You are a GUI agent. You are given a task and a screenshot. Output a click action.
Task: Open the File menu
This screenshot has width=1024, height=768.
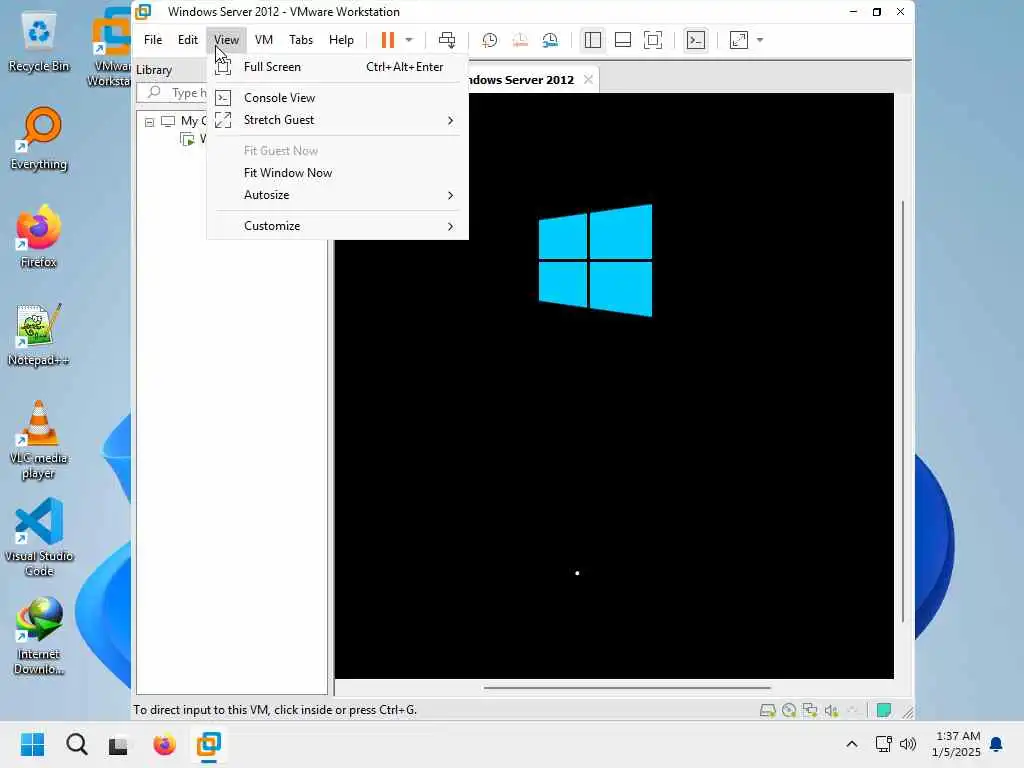[153, 40]
